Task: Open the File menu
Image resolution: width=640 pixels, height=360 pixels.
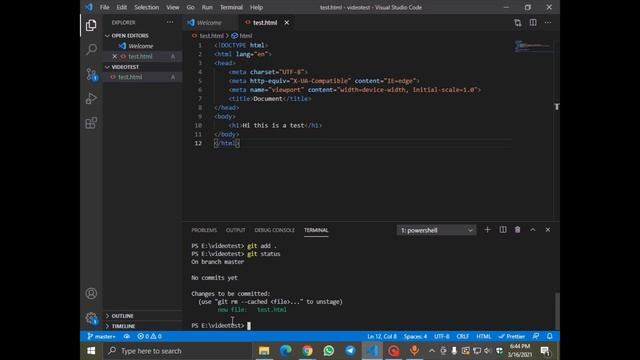Action: coord(104,7)
